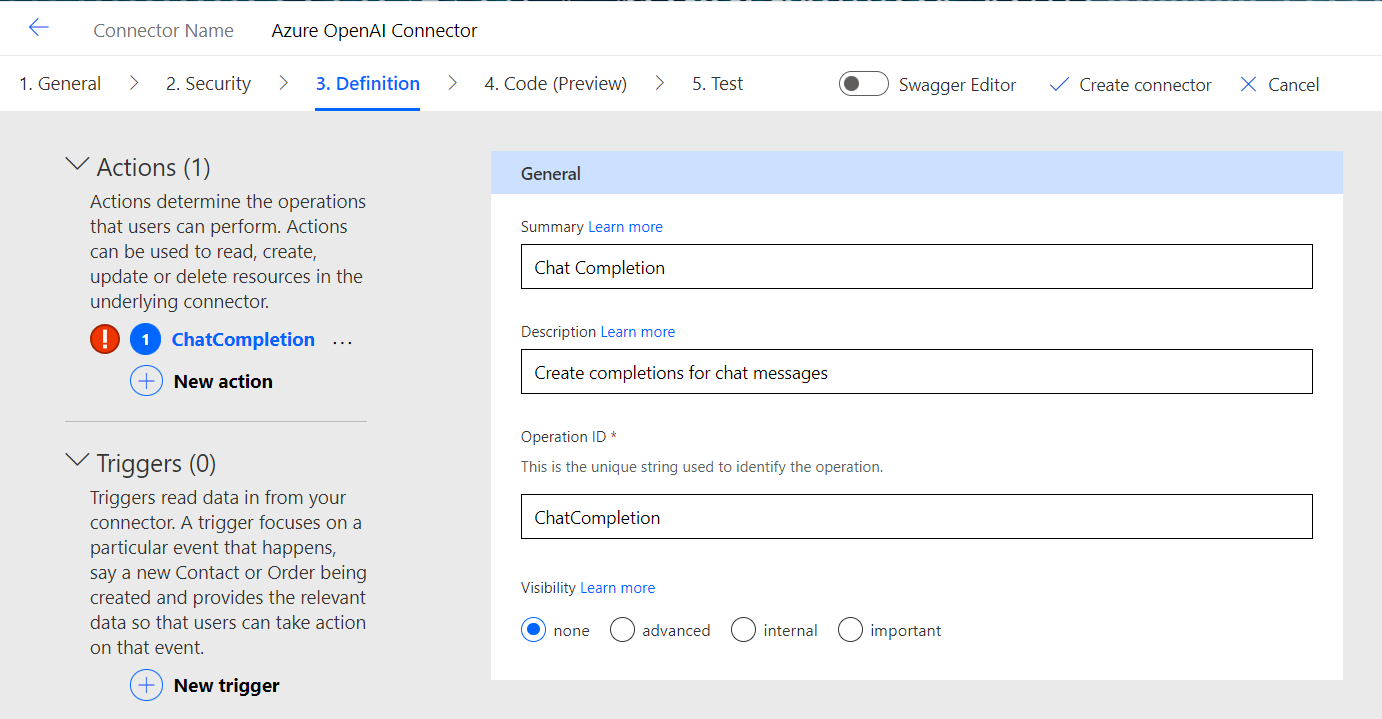Toggle the Swagger Editor switch

click(x=864, y=84)
